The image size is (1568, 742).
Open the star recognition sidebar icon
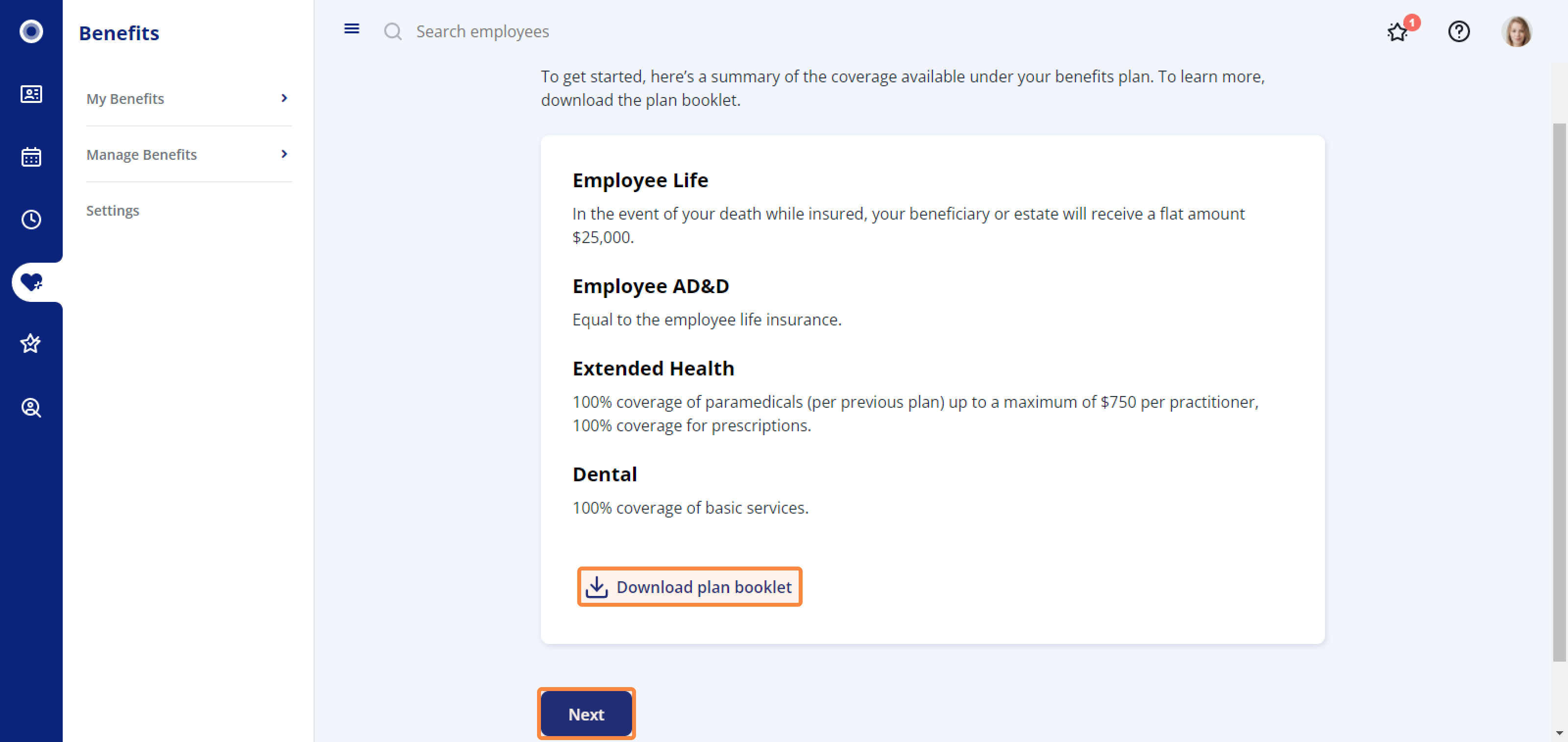coord(31,344)
